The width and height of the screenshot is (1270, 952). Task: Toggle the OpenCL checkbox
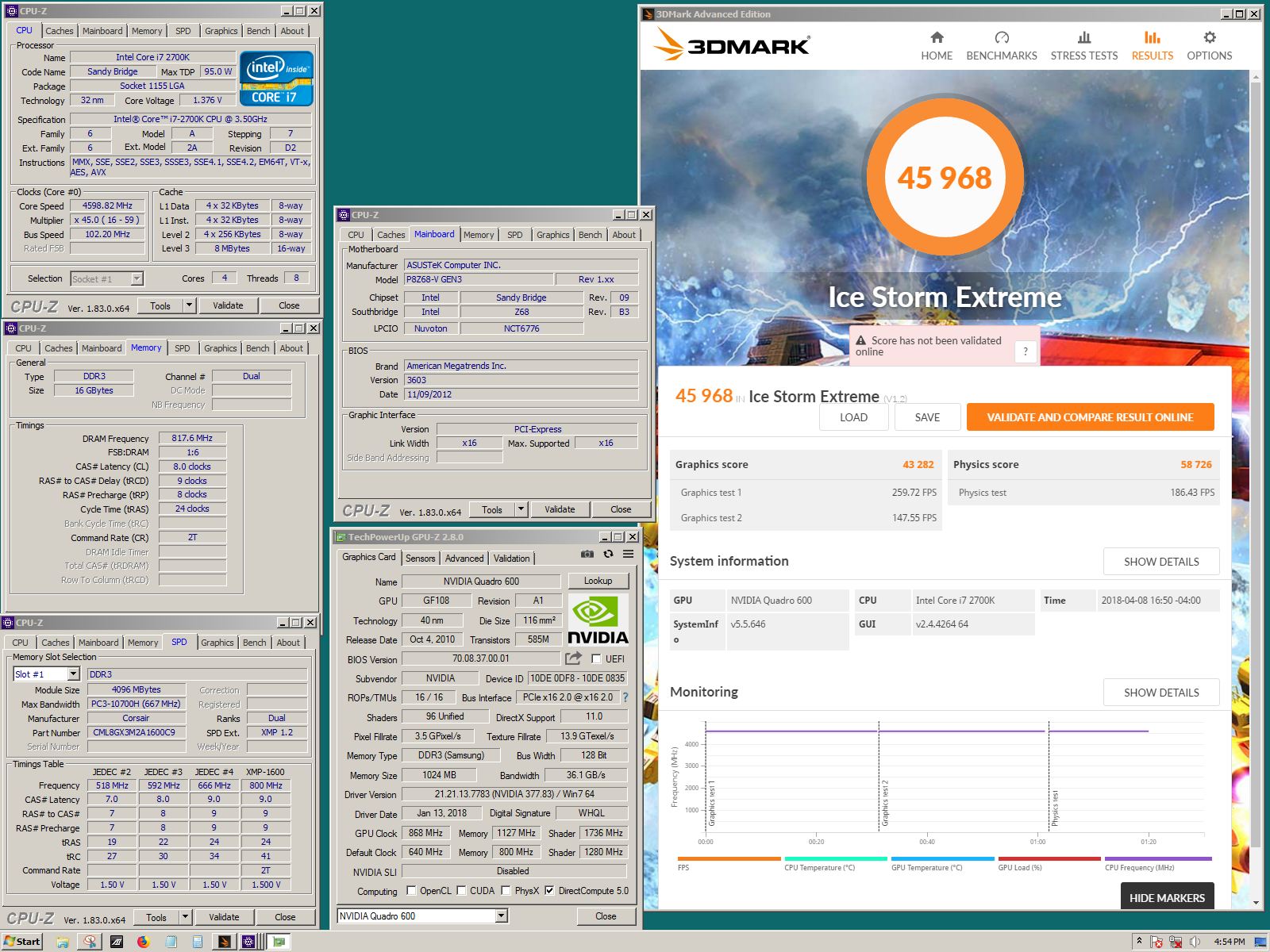pyautogui.click(x=411, y=890)
